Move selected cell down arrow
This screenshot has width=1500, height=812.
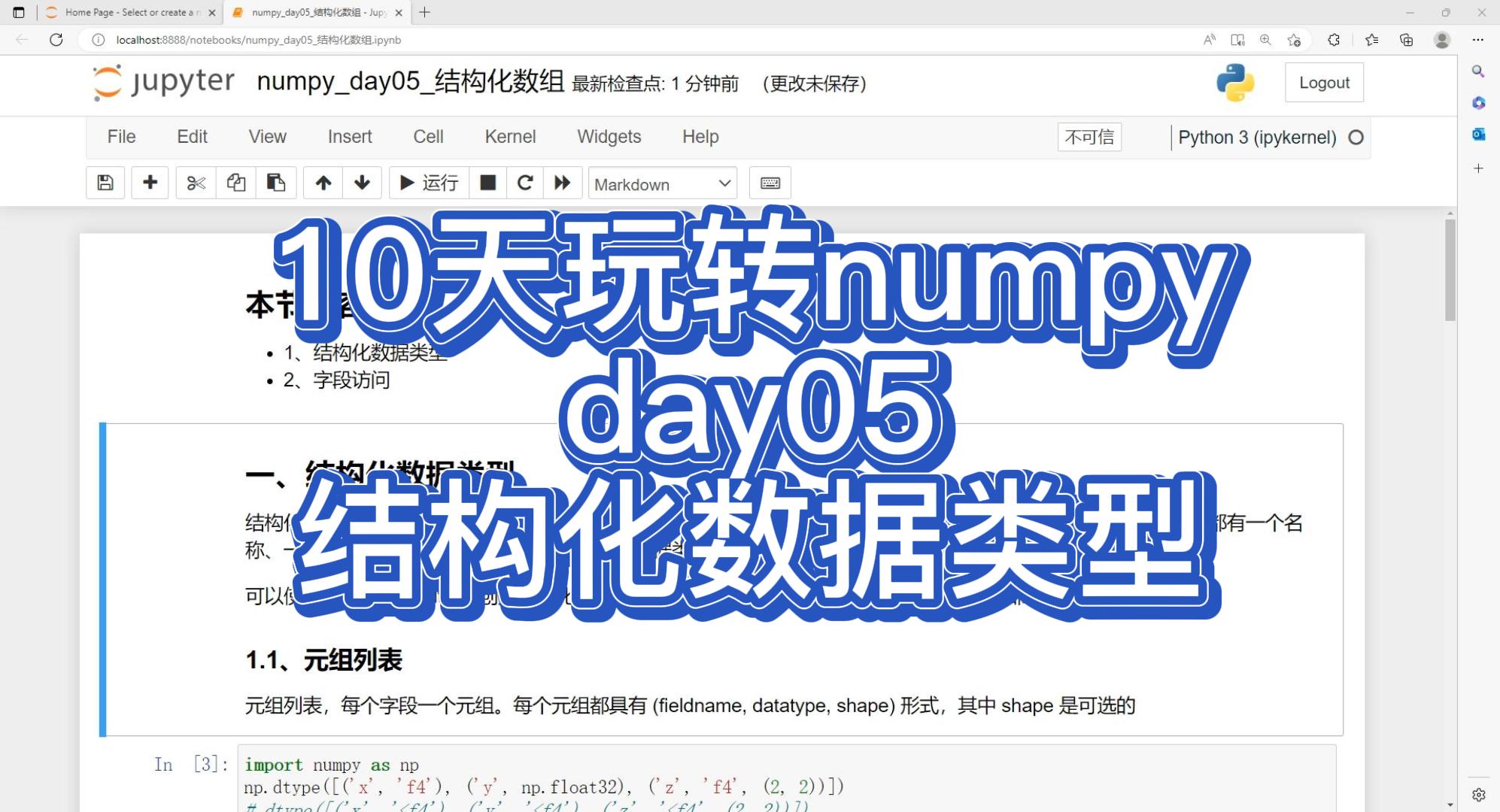point(362,183)
